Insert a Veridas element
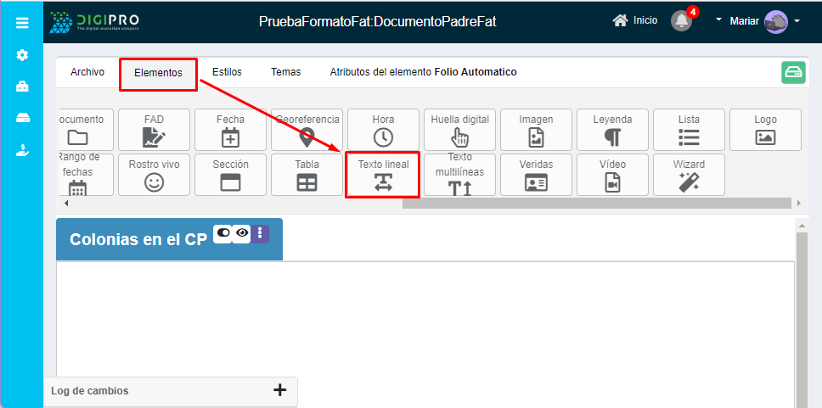Screen dimensions: 822x408 [536, 174]
